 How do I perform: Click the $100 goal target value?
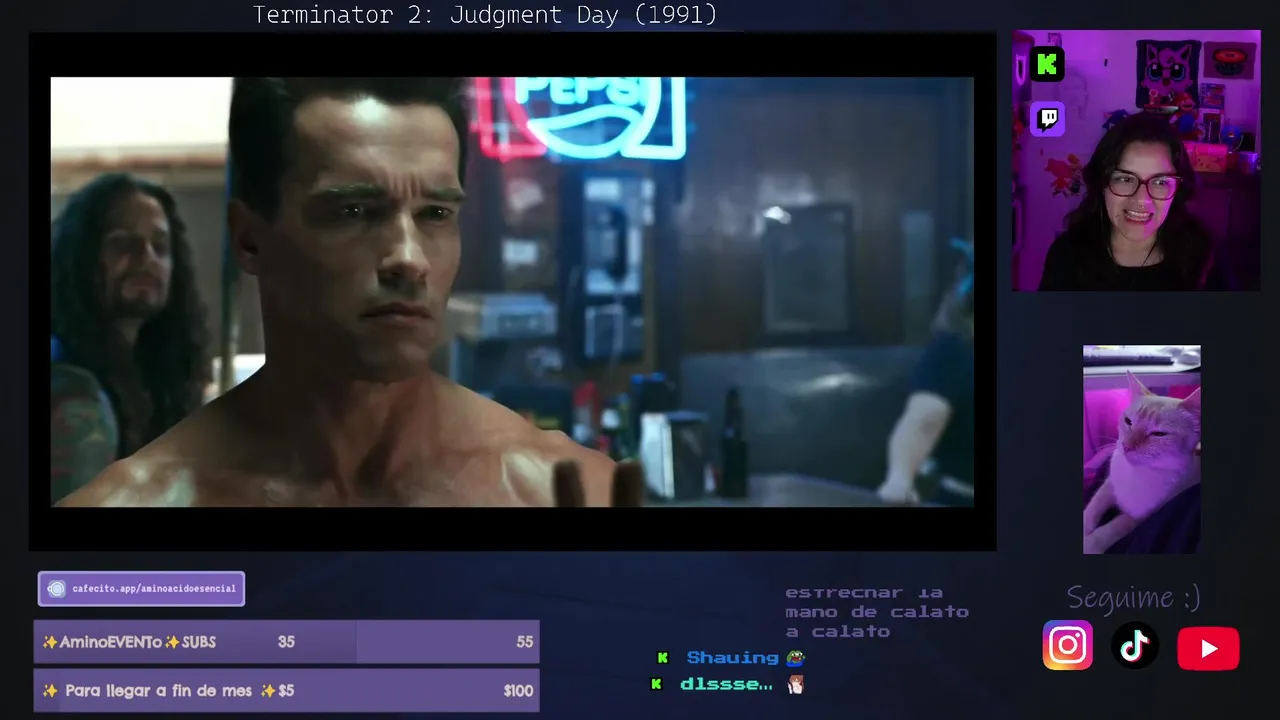[518, 691]
